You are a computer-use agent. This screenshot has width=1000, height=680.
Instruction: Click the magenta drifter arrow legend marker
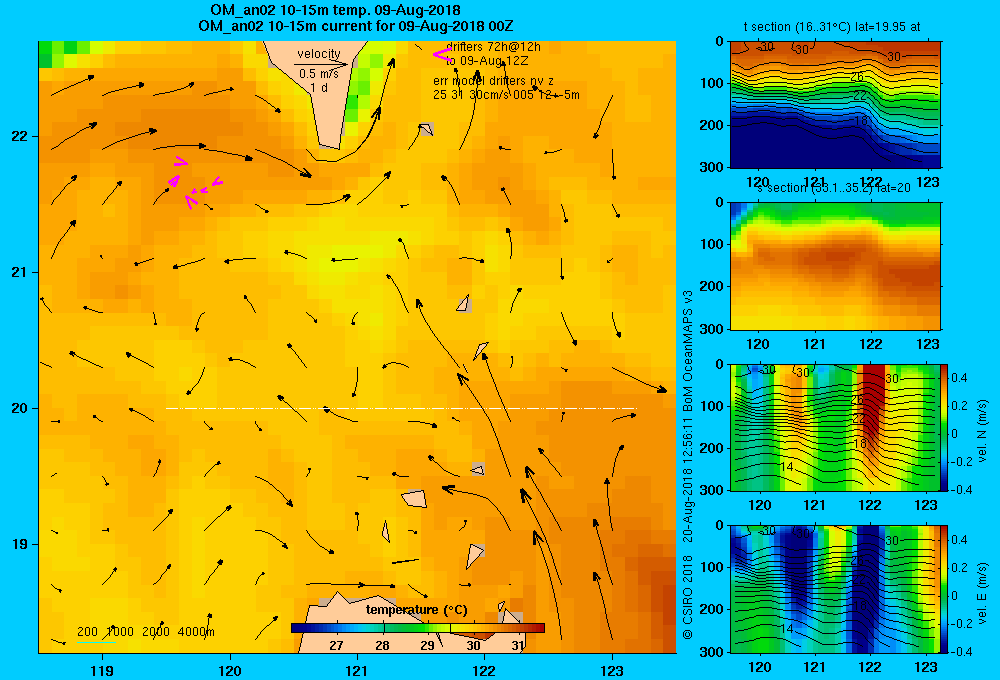[x=442, y=55]
